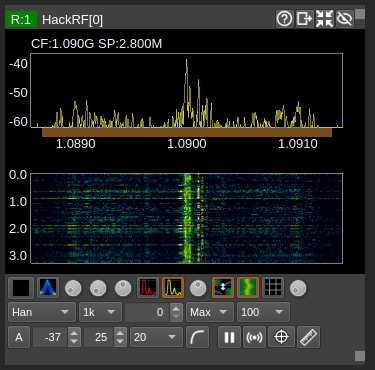Decrease the 25 range value with down arrow

coord(120,342)
